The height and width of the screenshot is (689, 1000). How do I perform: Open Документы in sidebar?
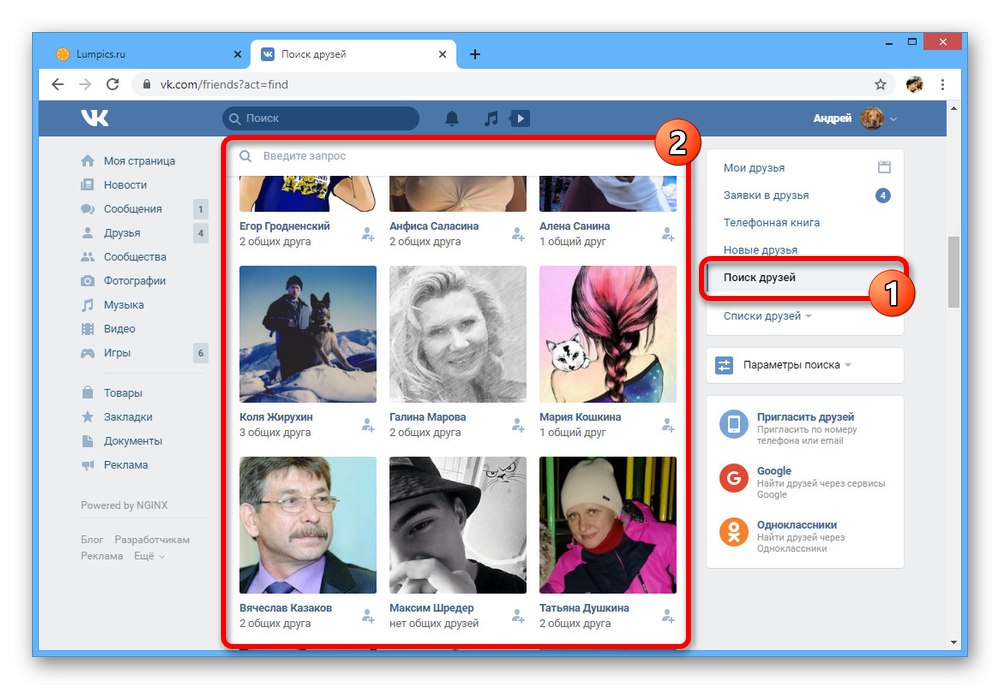click(133, 441)
